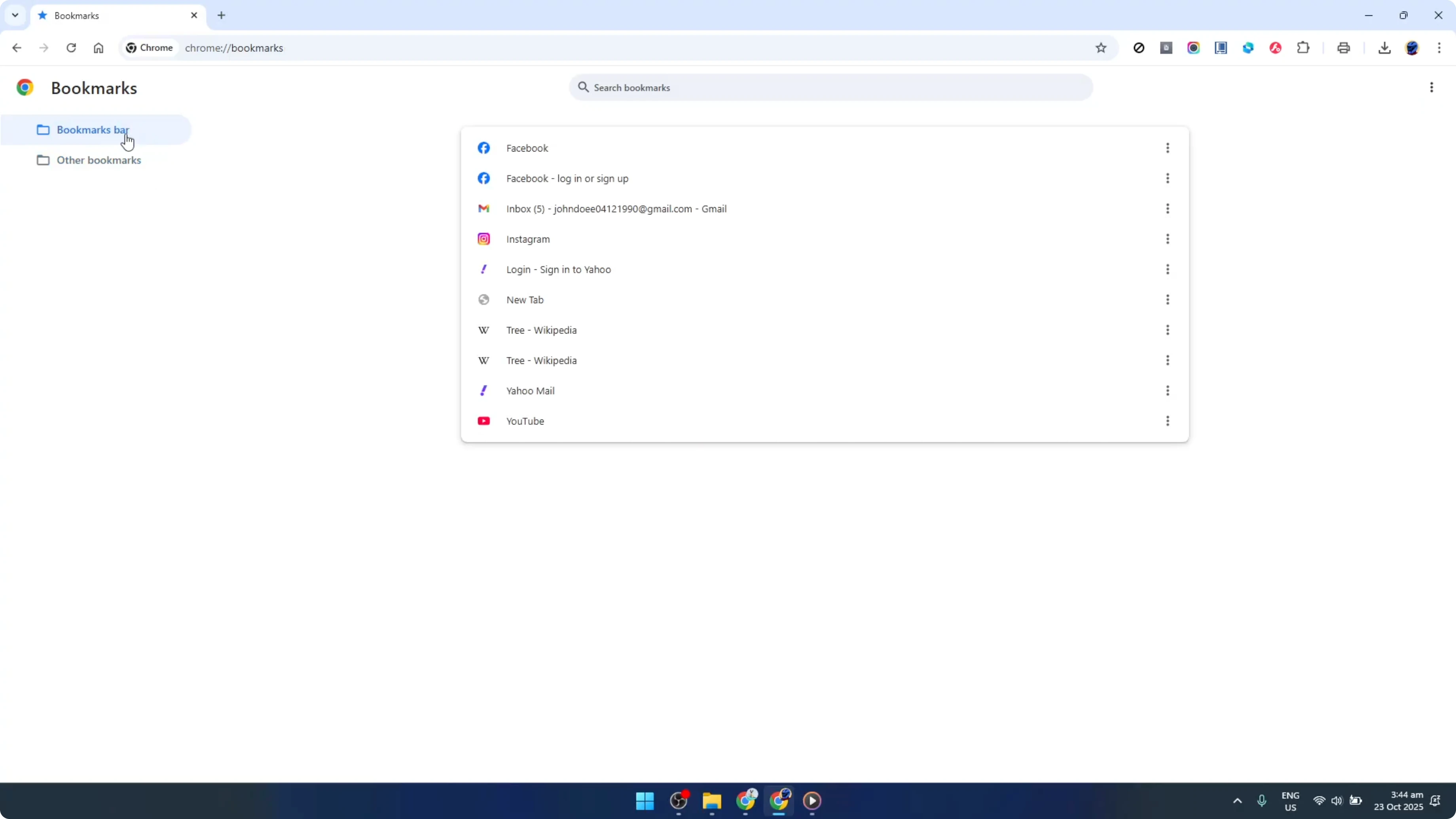The width and height of the screenshot is (1456, 819).
Task: Open the tab search dropdown arrow
Action: [x=15, y=15]
